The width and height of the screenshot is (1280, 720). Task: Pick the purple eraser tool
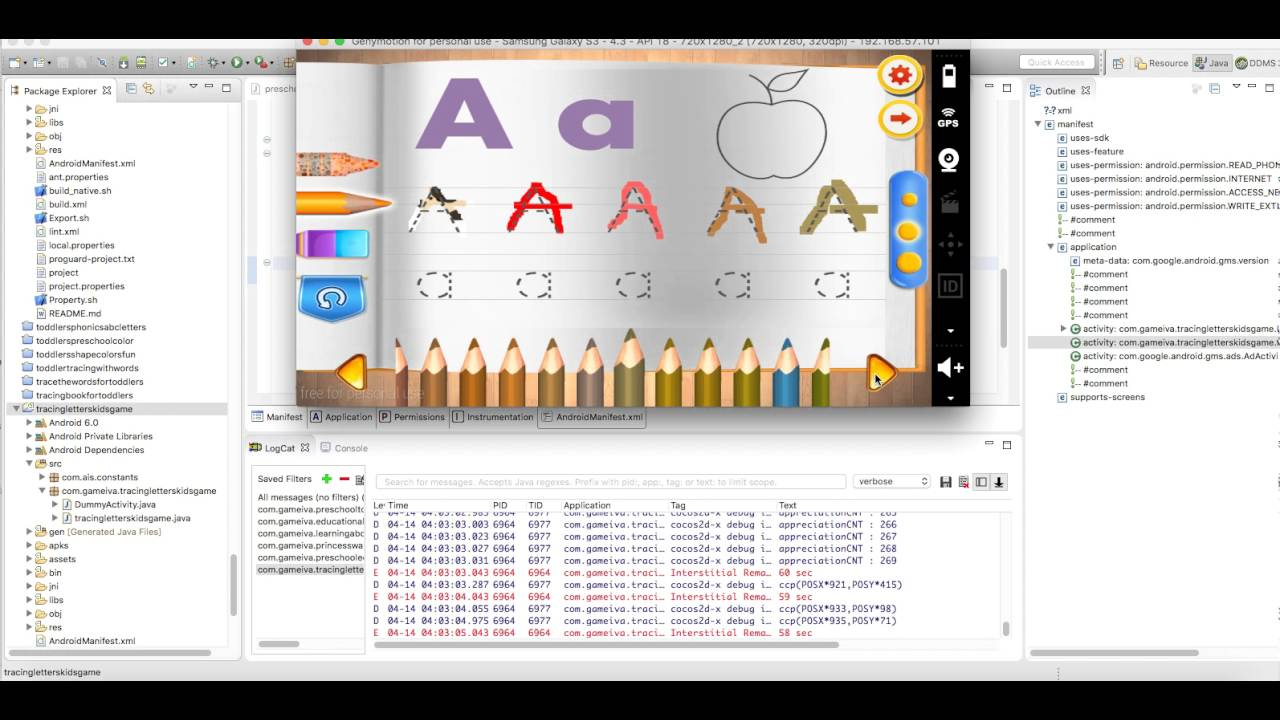pos(333,243)
